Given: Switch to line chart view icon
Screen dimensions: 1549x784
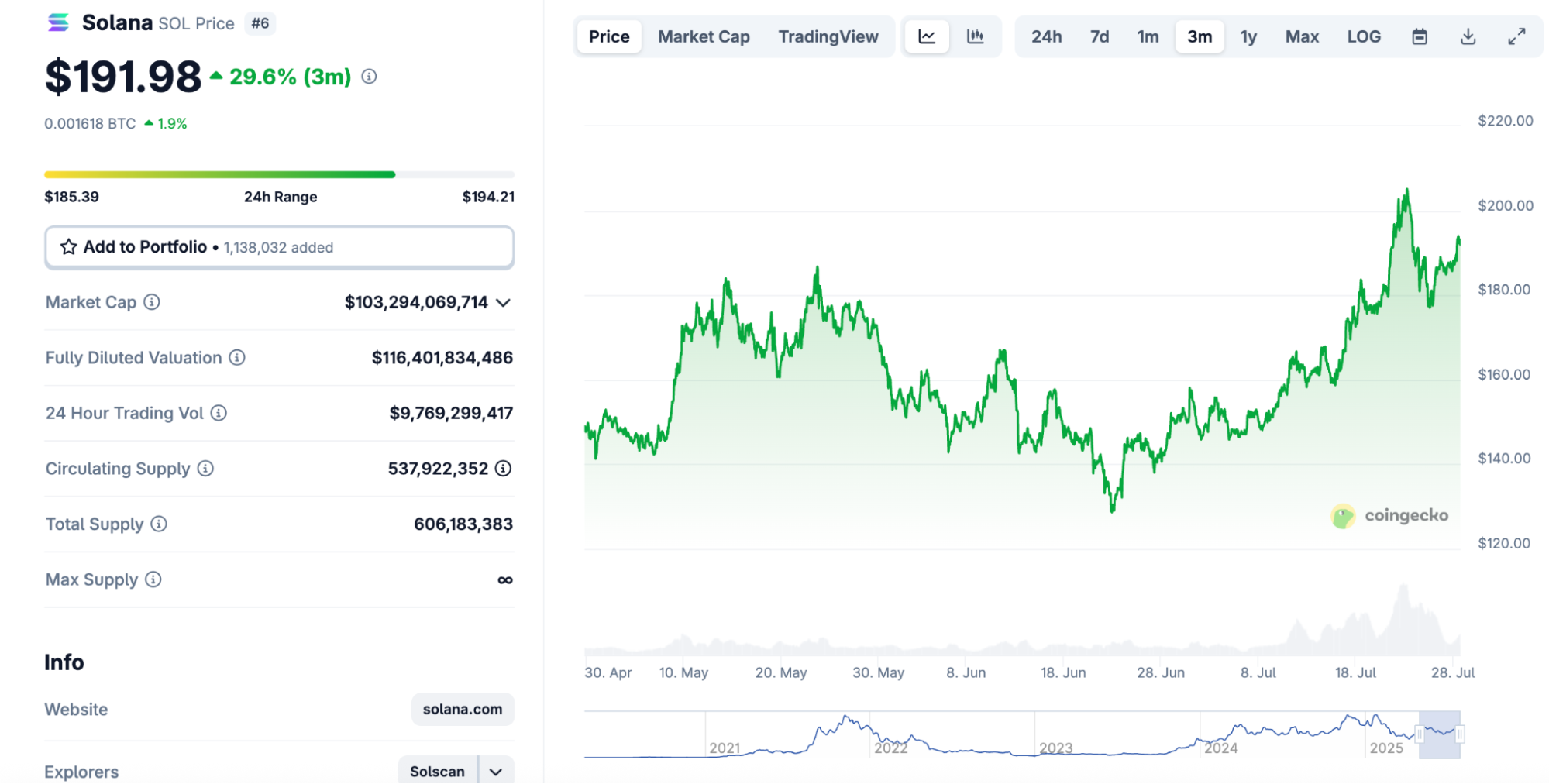Looking at the screenshot, I should 927,36.
